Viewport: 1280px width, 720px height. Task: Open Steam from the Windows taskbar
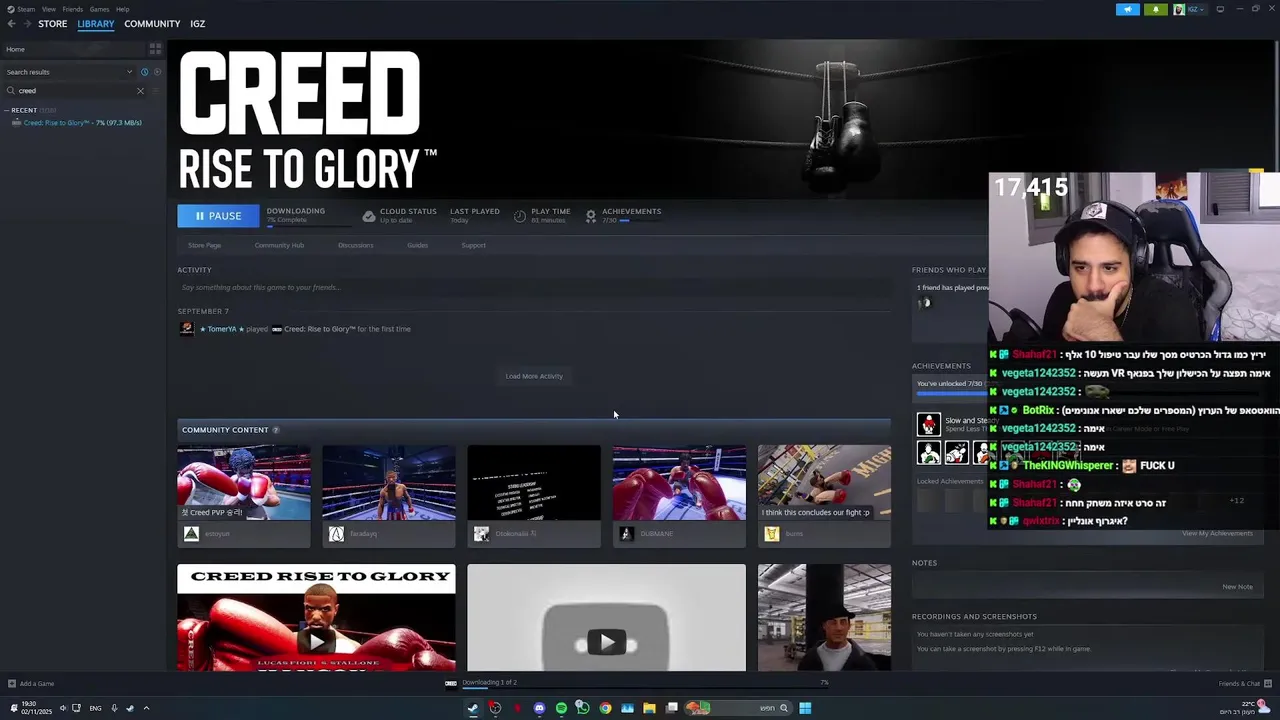click(x=473, y=708)
